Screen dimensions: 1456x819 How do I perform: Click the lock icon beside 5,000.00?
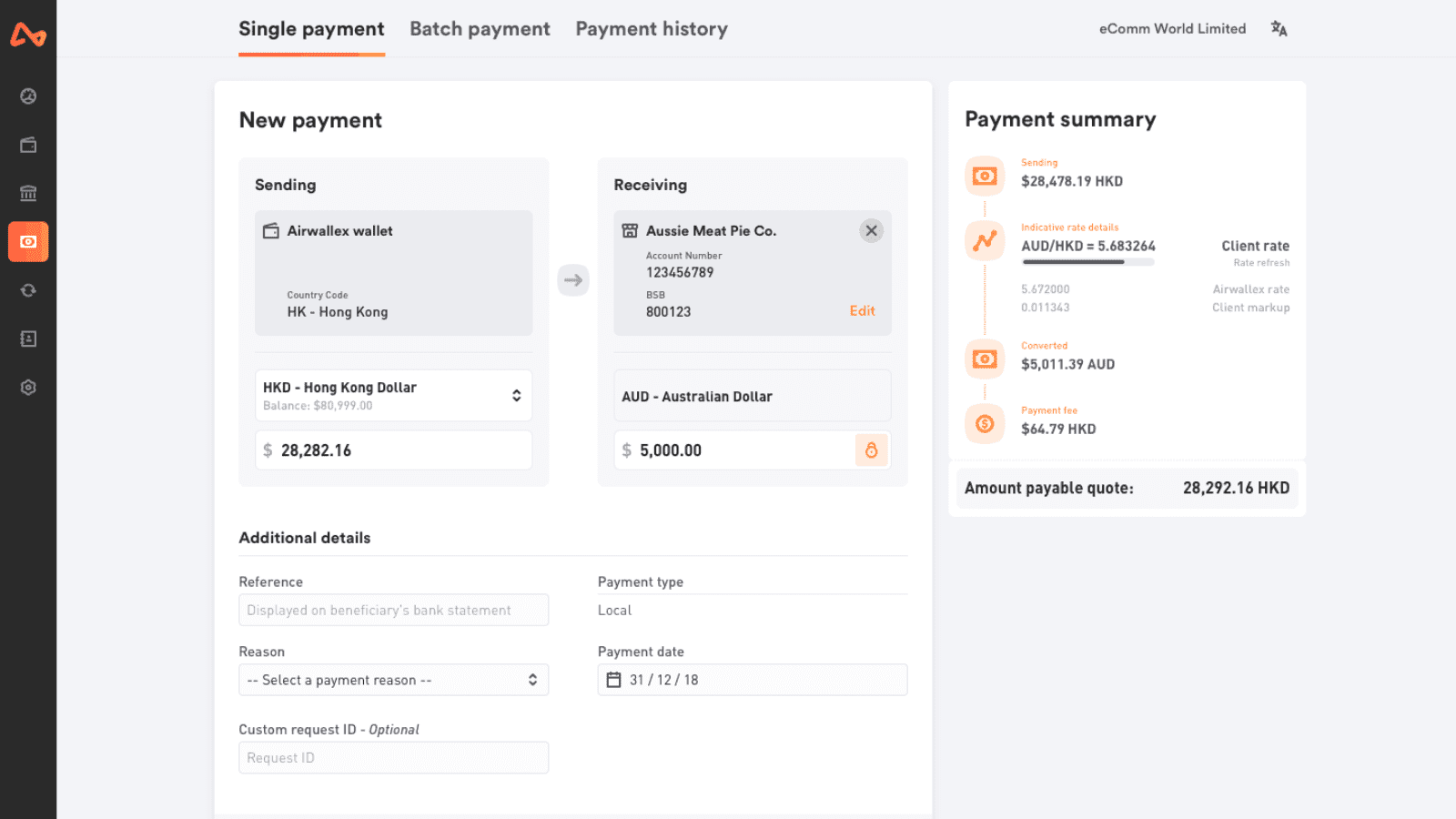(x=871, y=450)
